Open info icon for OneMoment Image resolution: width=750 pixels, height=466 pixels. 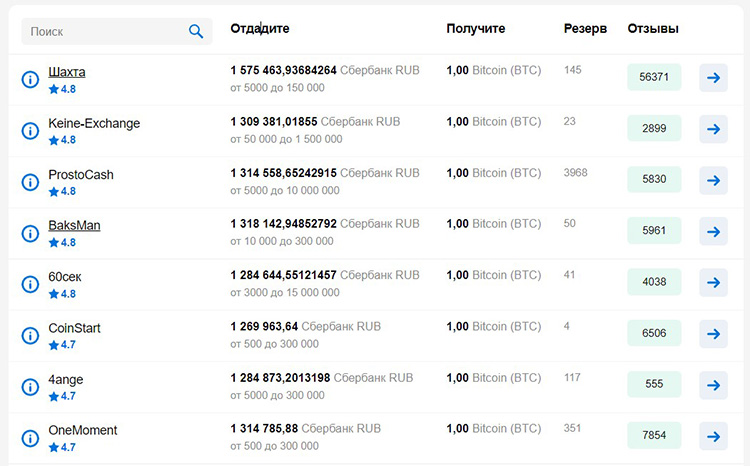tap(30, 438)
